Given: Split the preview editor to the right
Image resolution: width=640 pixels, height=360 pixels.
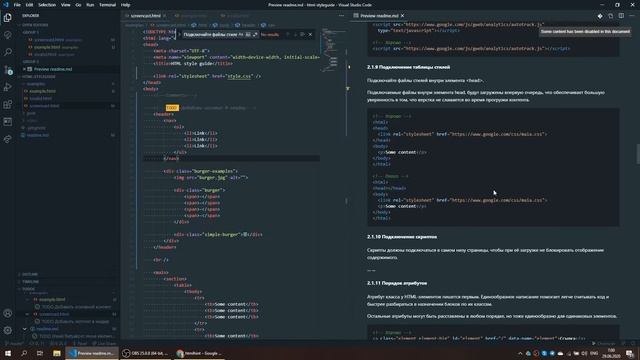Looking at the screenshot, I should [621, 16].
